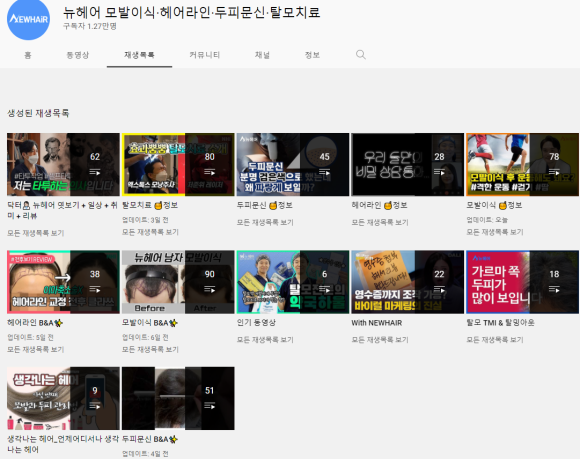Open the 채널 tab
Viewport: 580px width, 459px height.
[262, 55]
